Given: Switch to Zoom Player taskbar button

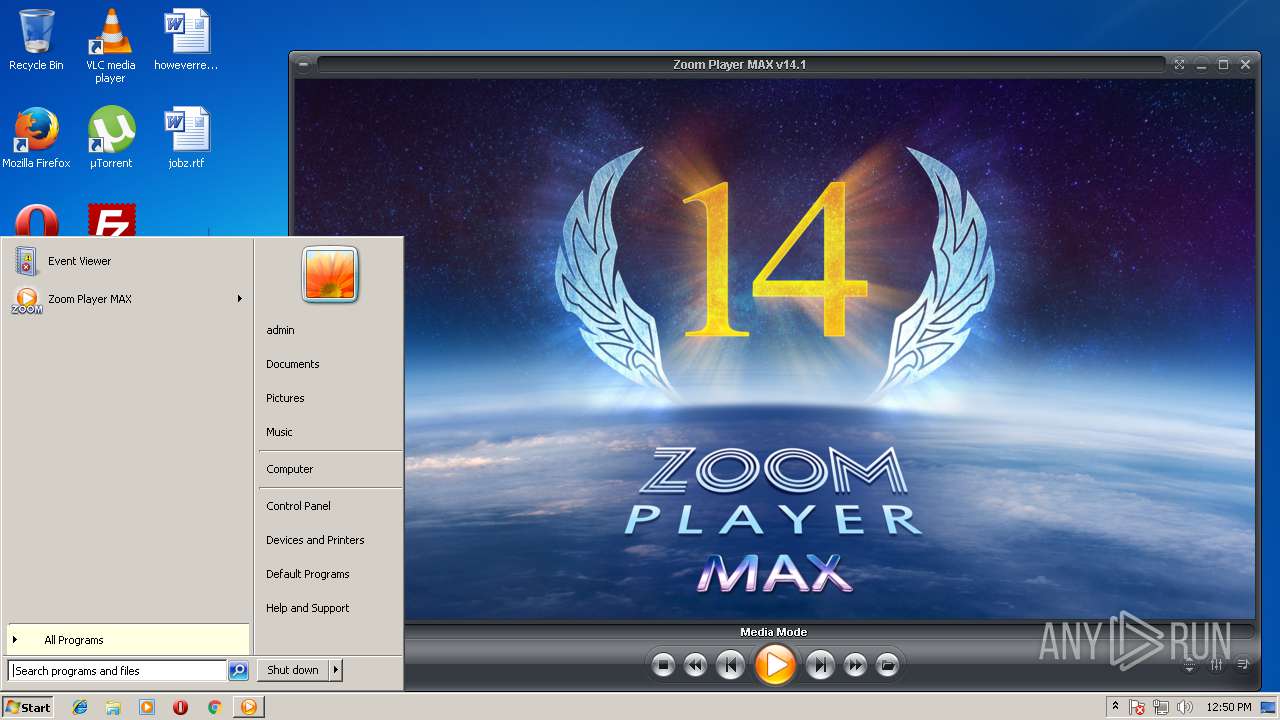Looking at the screenshot, I should pos(248,707).
